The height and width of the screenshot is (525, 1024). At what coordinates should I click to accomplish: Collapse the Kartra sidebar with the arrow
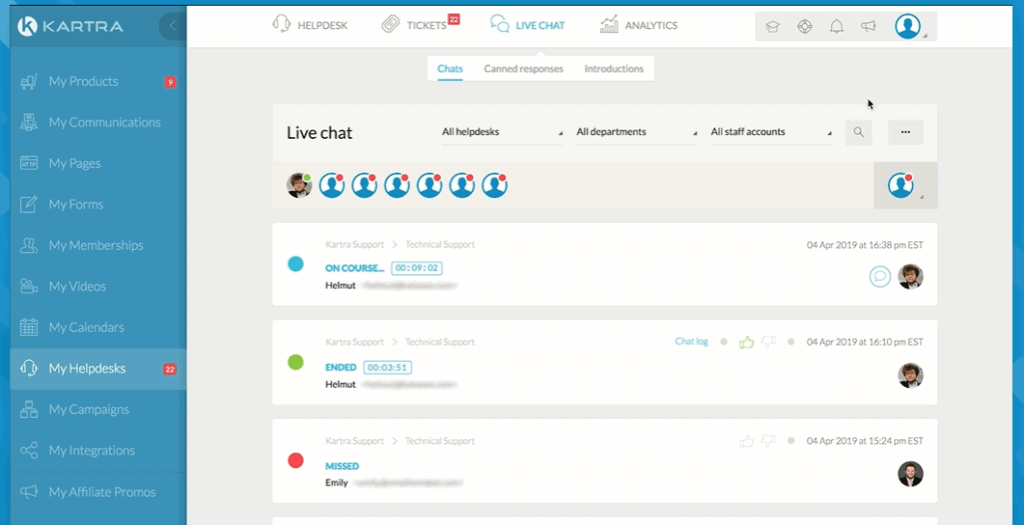click(173, 25)
